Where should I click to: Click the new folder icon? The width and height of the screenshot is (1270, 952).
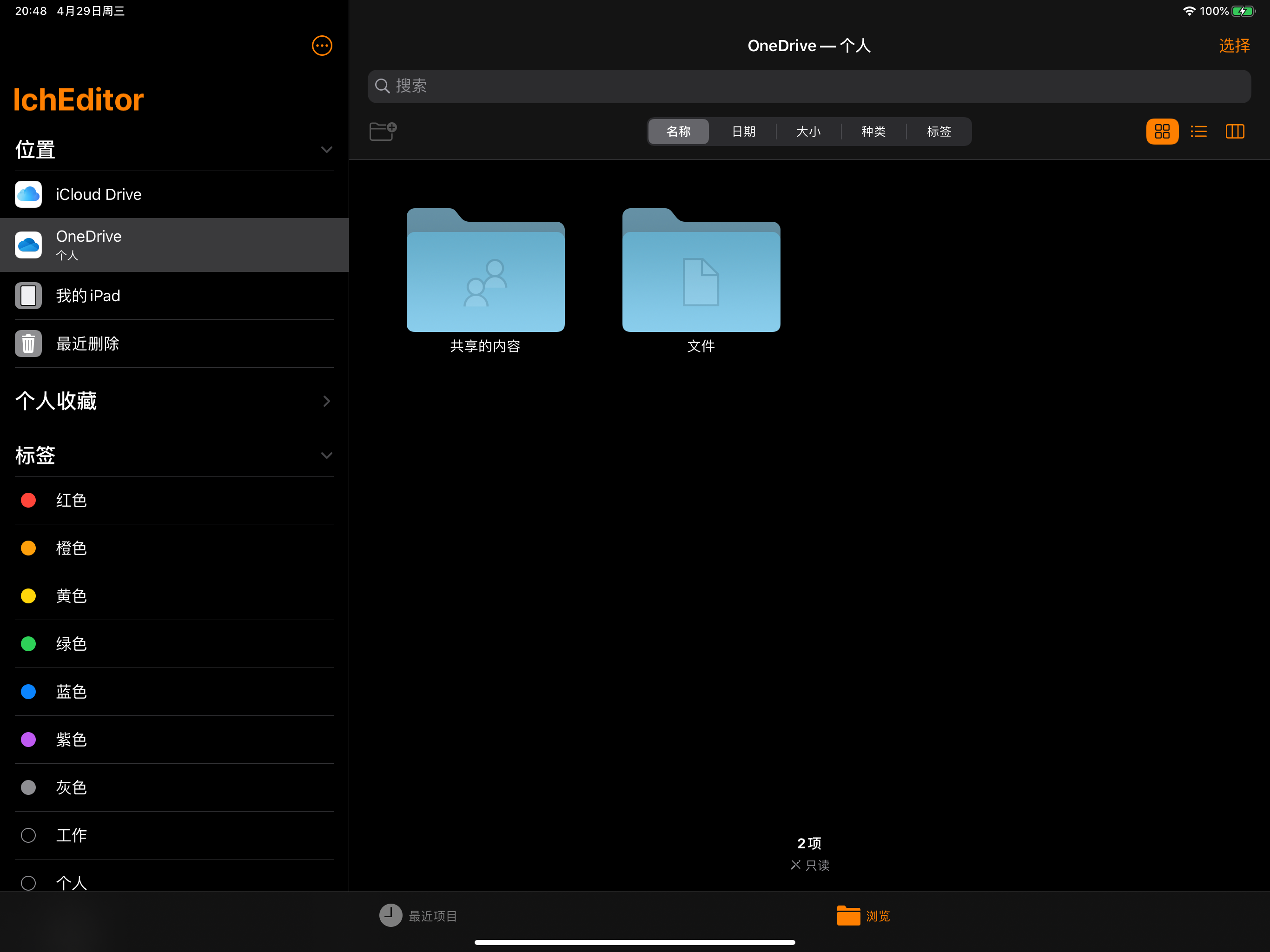[x=383, y=132]
